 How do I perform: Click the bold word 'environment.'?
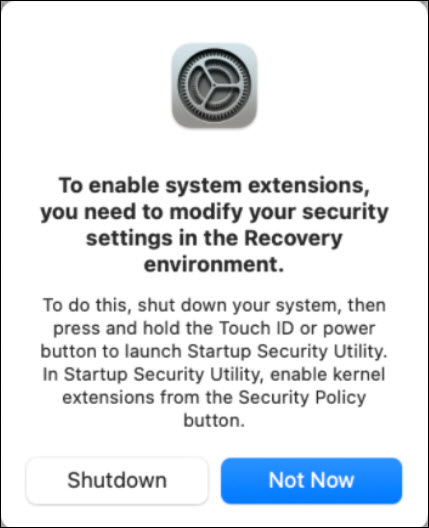point(214,265)
